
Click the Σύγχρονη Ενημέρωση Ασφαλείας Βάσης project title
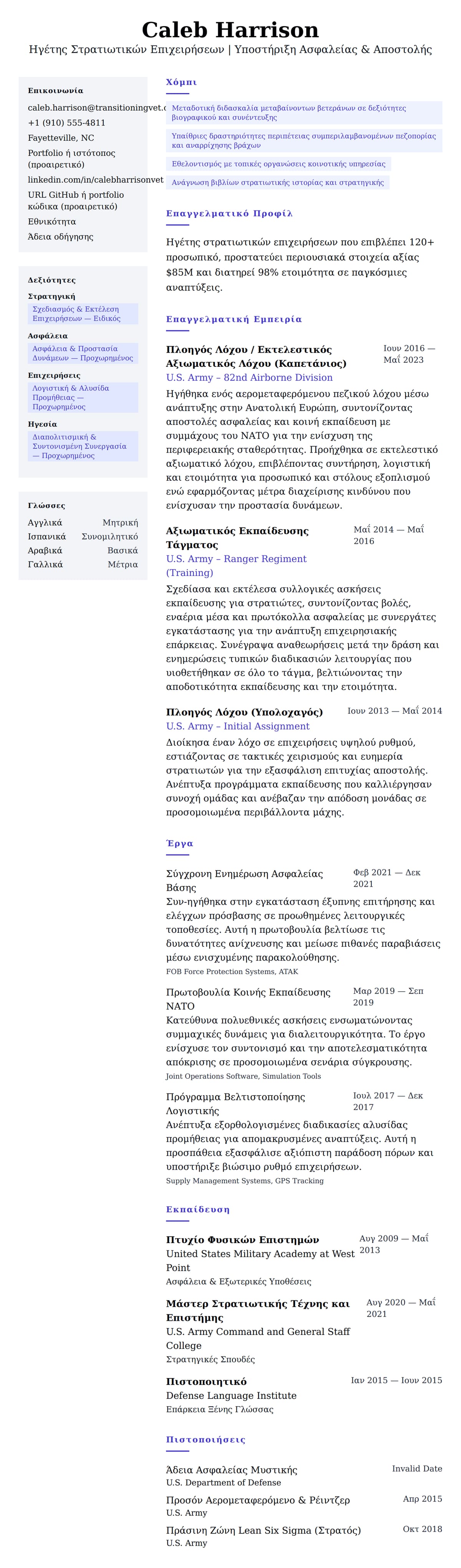click(x=244, y=880)
